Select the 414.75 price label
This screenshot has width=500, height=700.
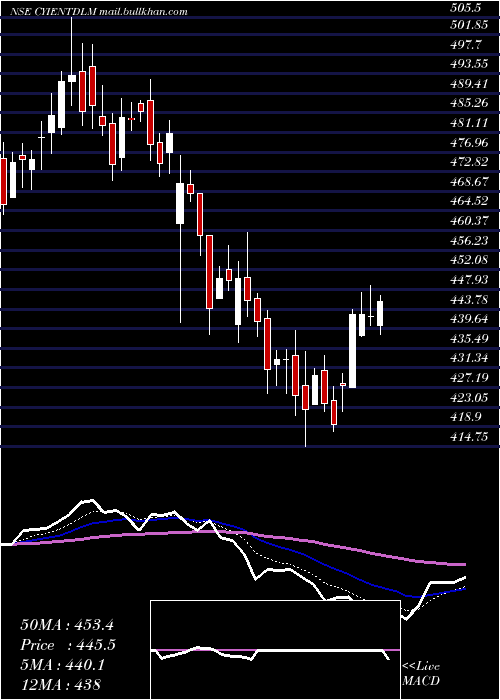coord(471,437)
